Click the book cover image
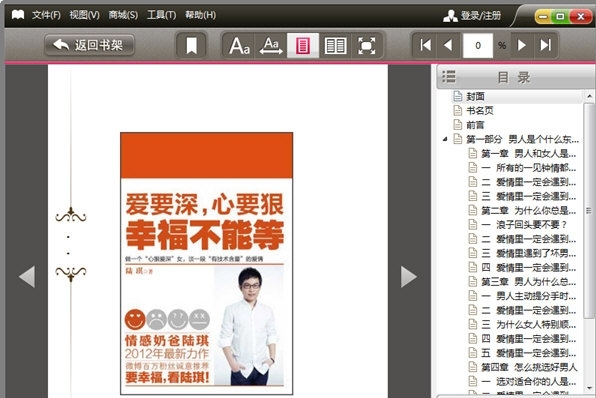Image resolution: width=596 pixels, height=398 pixels. tap(206, 263)
